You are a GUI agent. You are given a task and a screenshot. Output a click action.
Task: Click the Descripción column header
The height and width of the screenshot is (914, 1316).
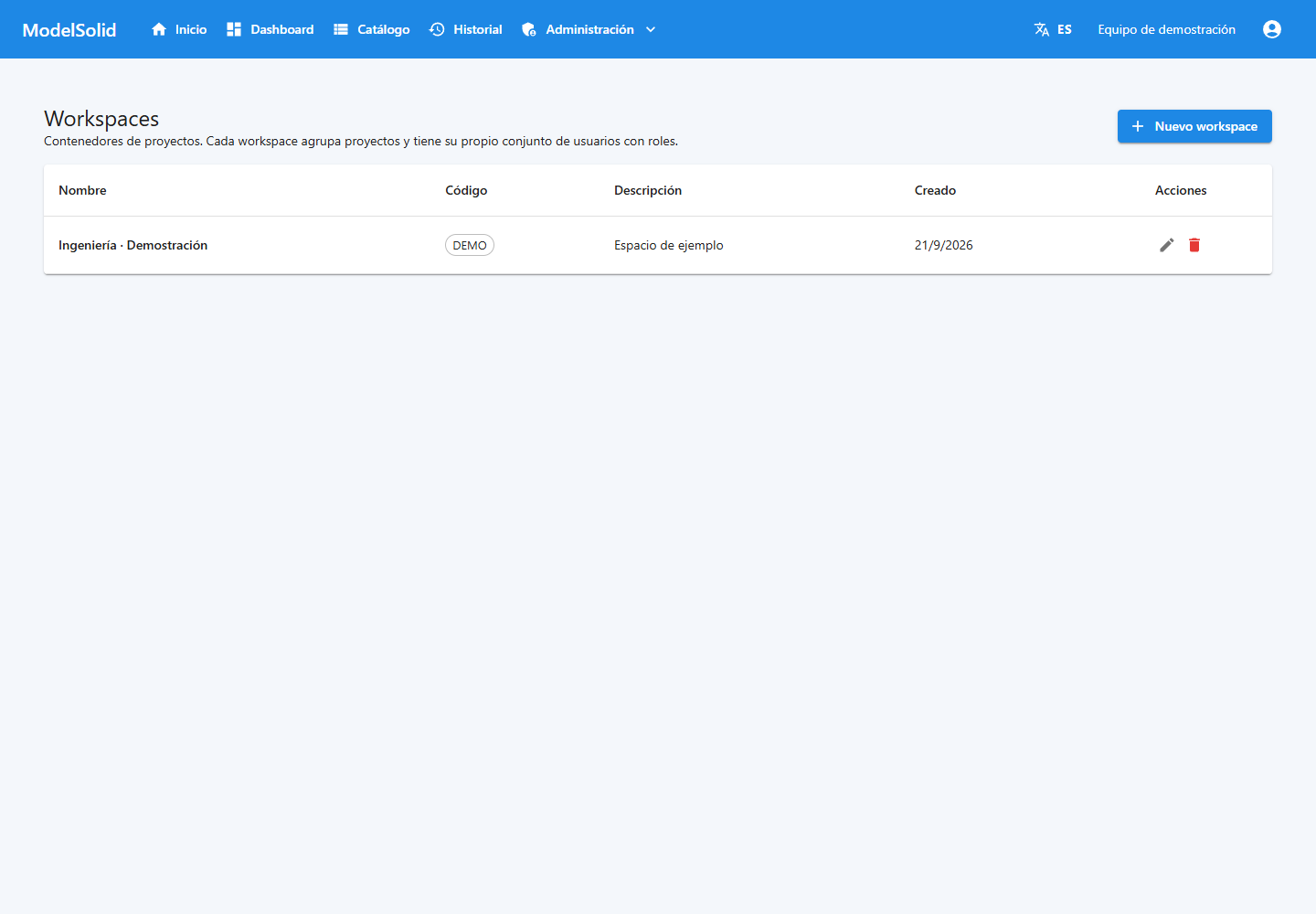648,190
